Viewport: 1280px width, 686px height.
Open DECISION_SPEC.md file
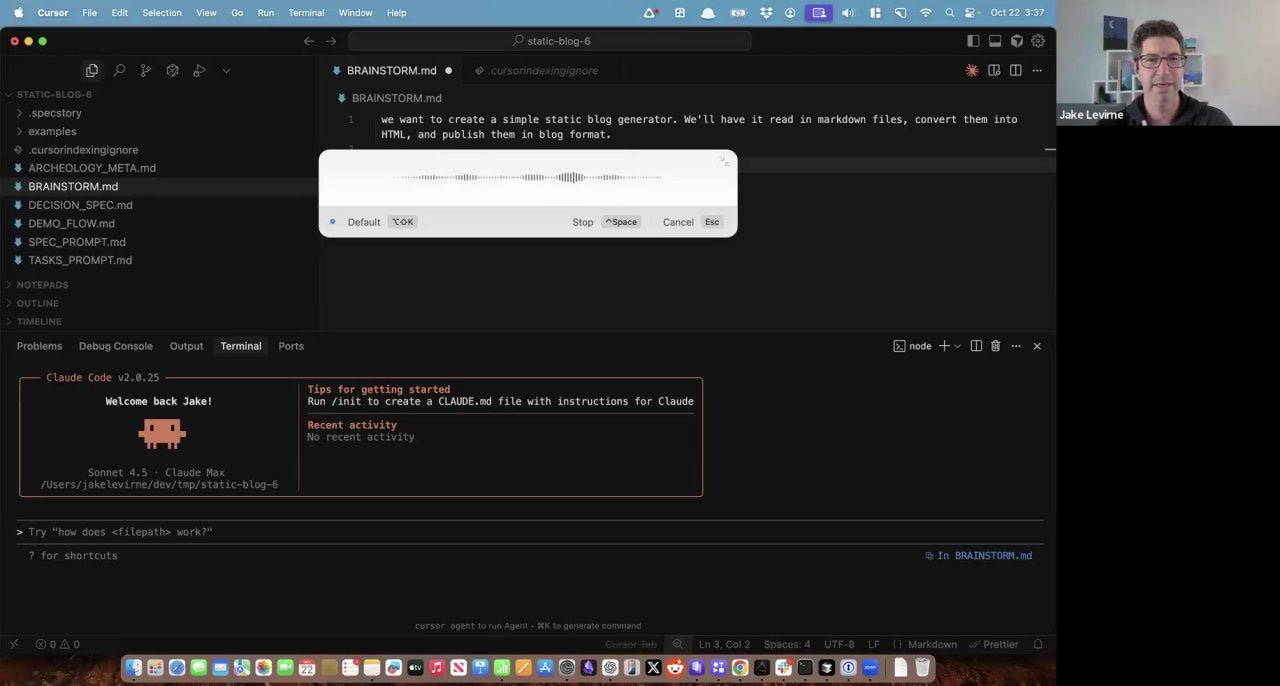point(80,205)
